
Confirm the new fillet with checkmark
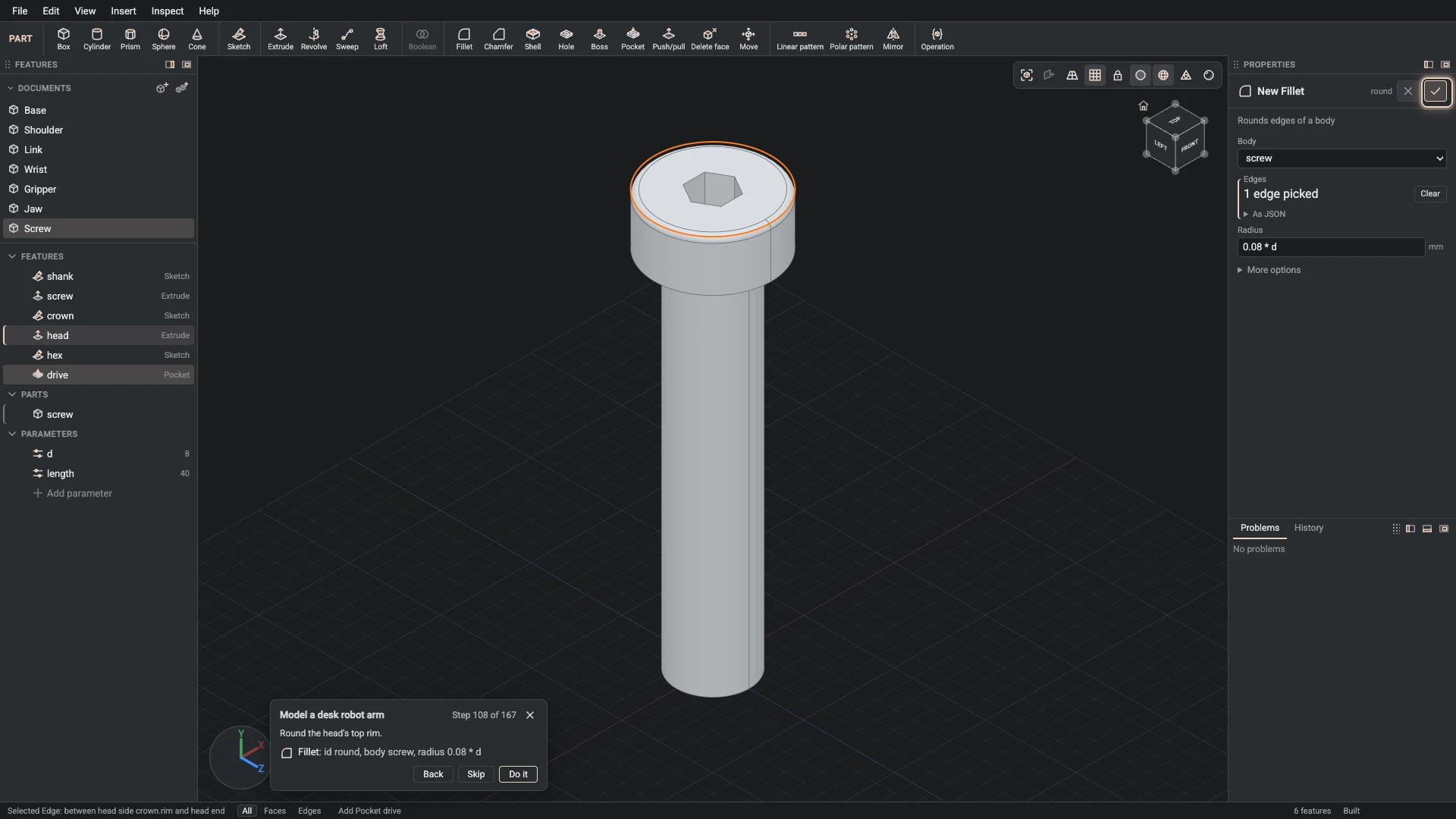pyautogui.click(x=1436, y=92)
